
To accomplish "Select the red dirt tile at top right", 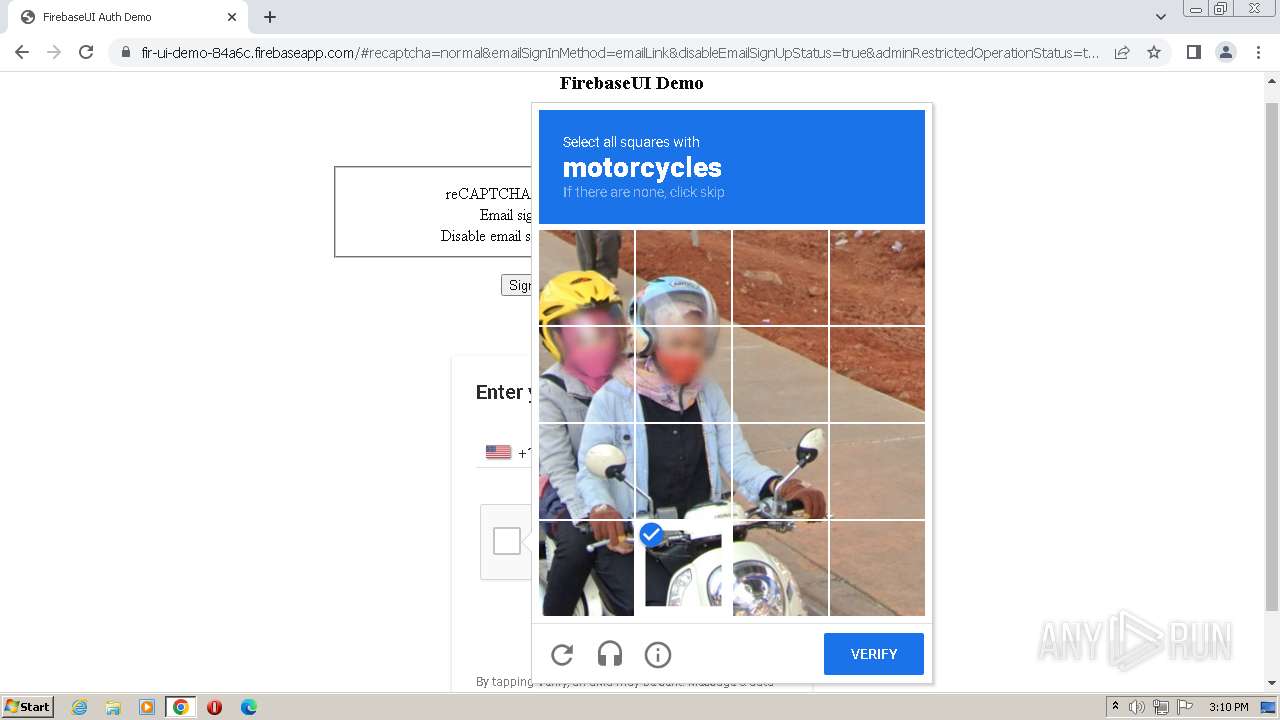I will tap(877, 278).
